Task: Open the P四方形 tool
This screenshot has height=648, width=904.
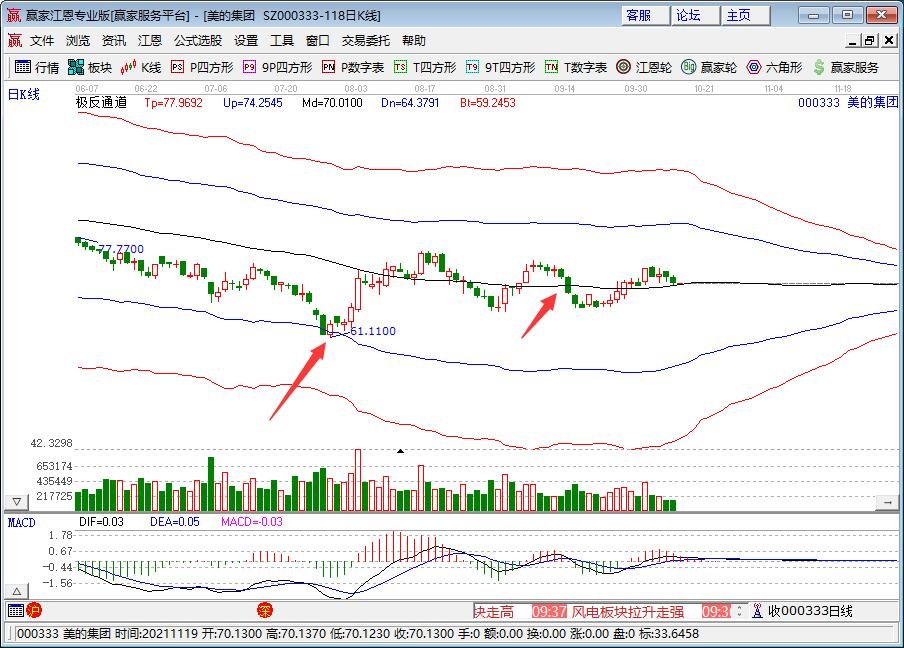Action: (201, 68)
